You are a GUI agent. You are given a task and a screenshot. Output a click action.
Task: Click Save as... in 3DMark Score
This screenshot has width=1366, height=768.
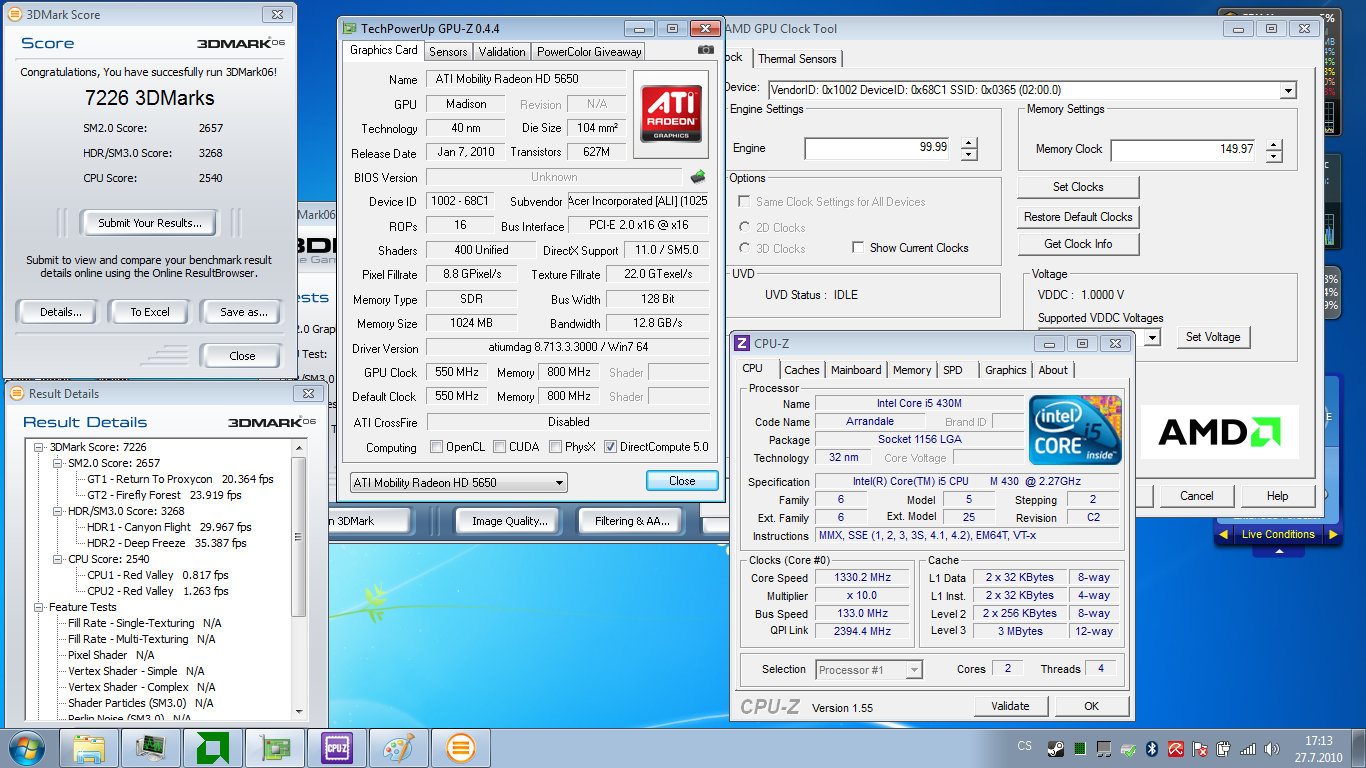pos(244,312)
